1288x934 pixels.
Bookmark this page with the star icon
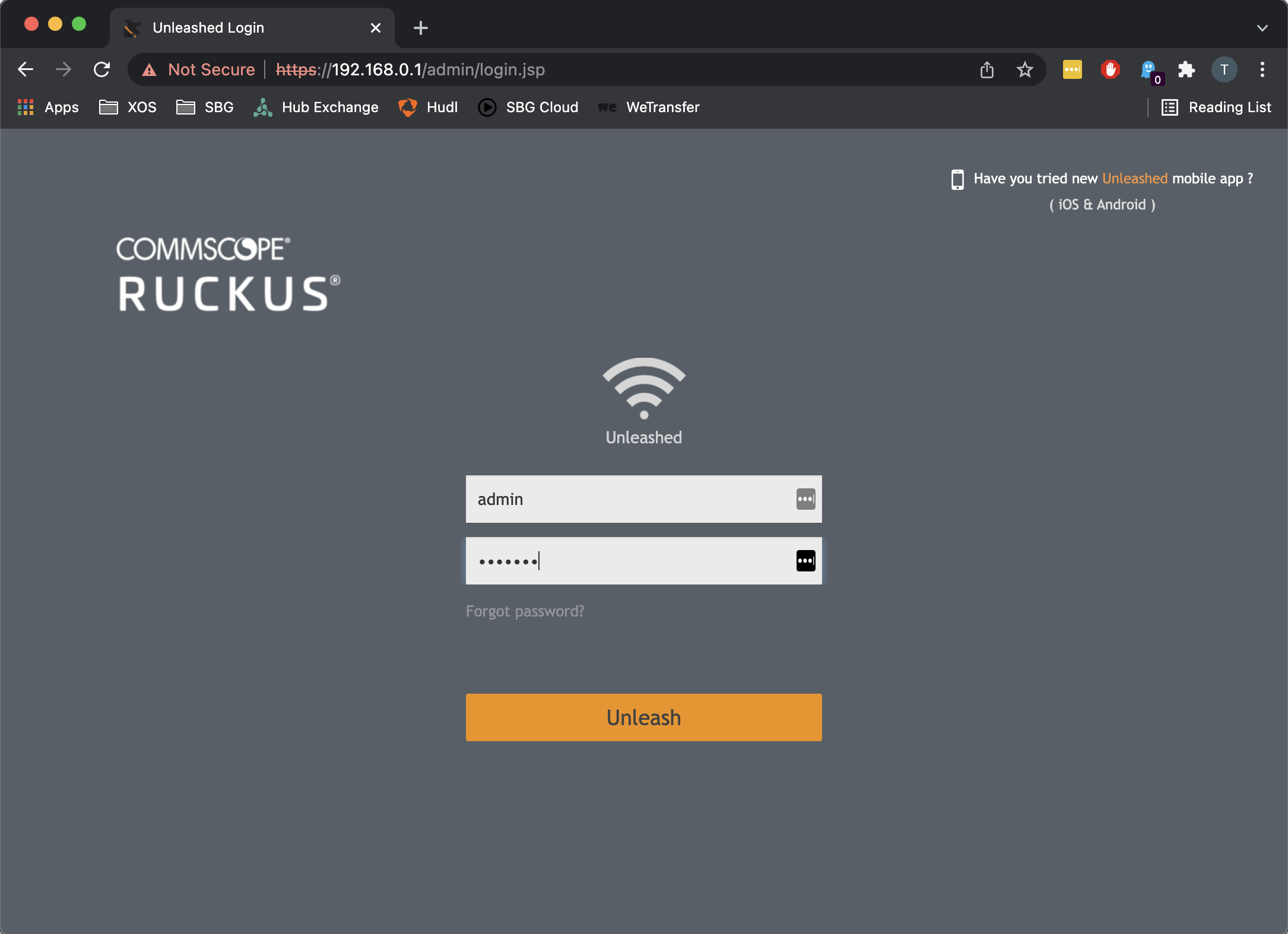tap(1025, 69)
